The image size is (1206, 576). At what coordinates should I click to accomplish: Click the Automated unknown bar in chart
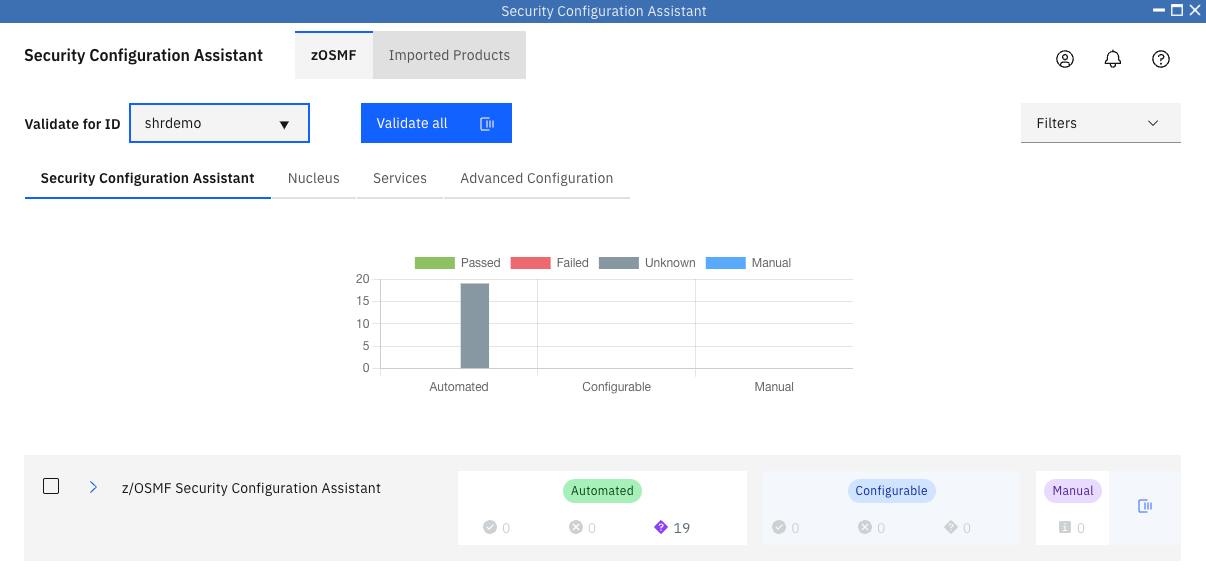coord(475,326)
